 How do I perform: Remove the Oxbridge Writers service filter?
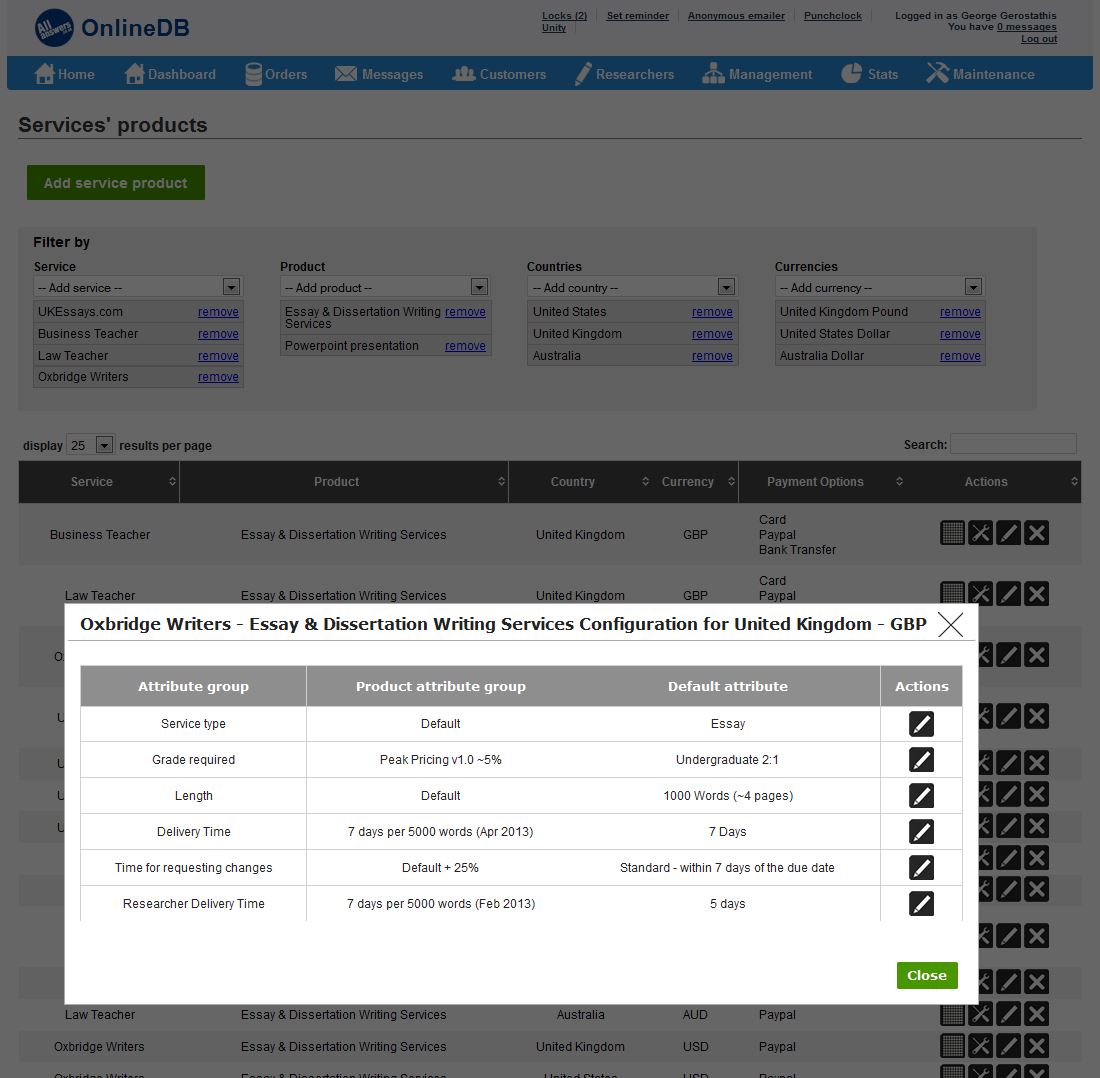[x=218, y=377]
